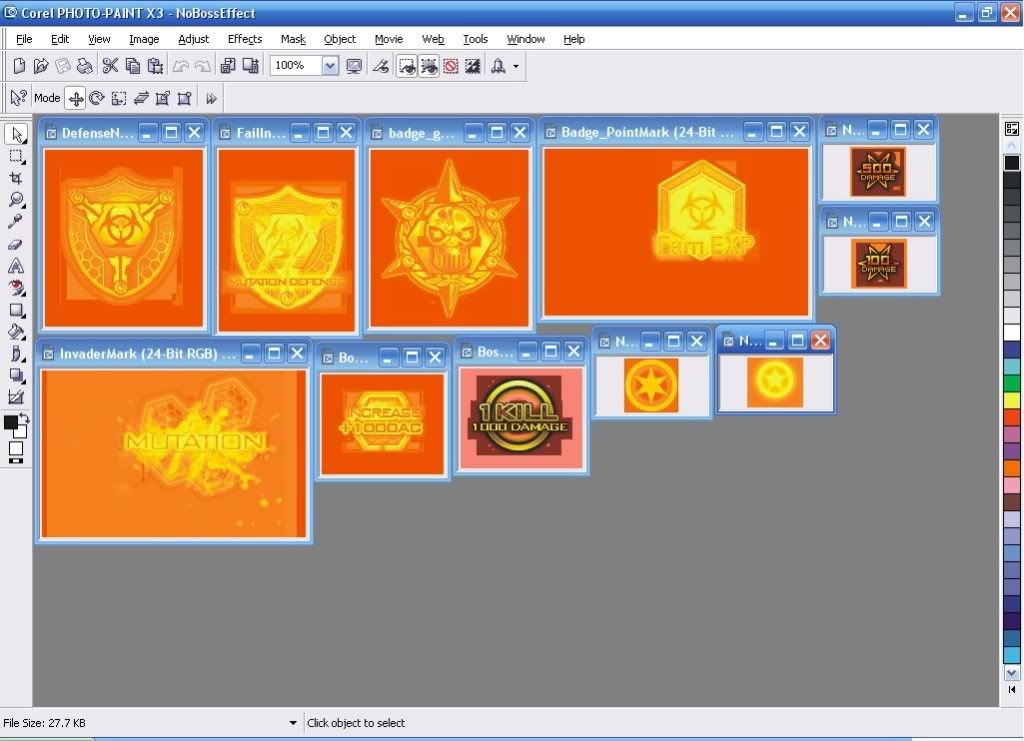
Task: Click the Print icon in toolbar
Action: 85,66
